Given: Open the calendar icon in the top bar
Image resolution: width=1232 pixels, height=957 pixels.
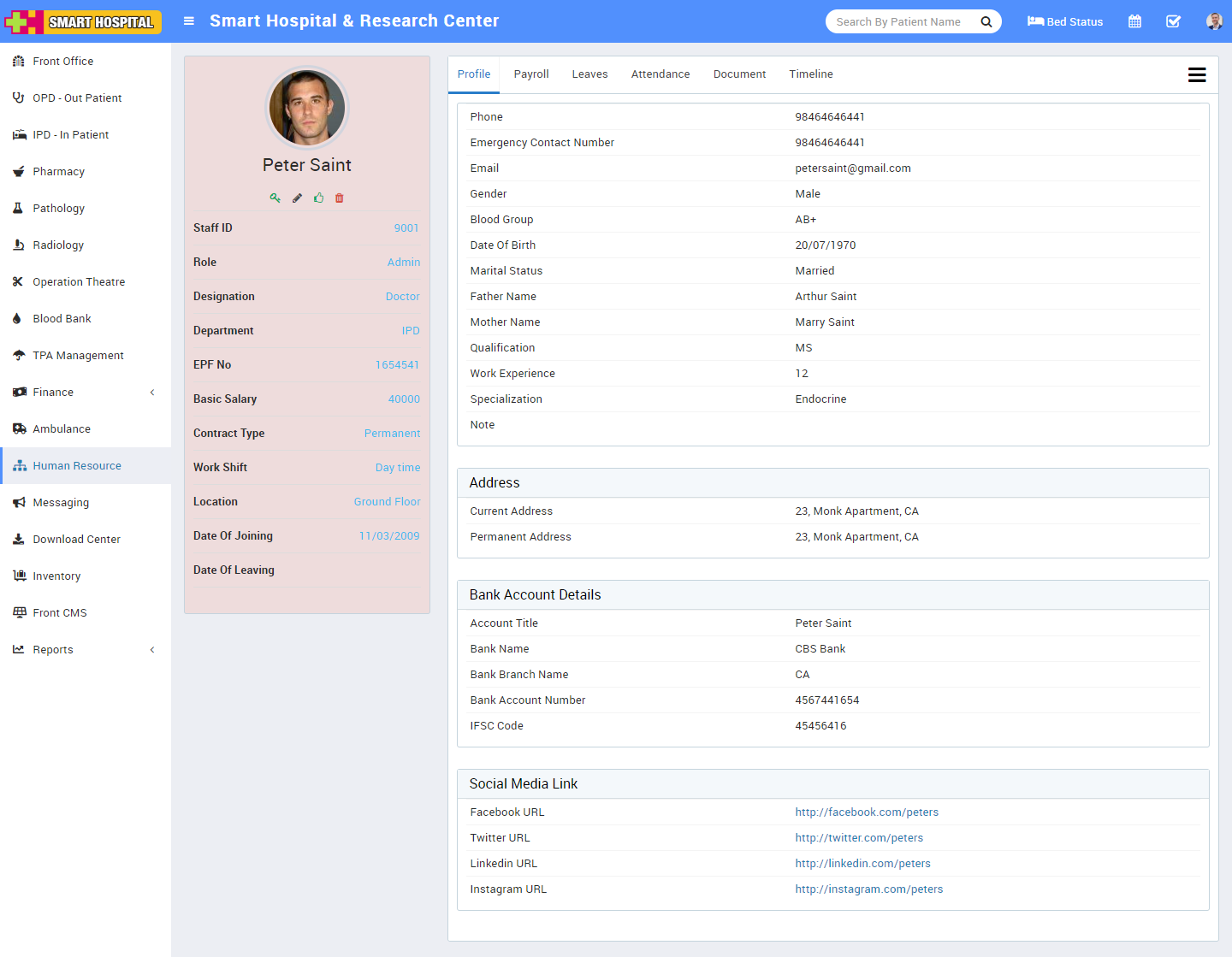Looking at the screenshot, I should (1134, 21).
